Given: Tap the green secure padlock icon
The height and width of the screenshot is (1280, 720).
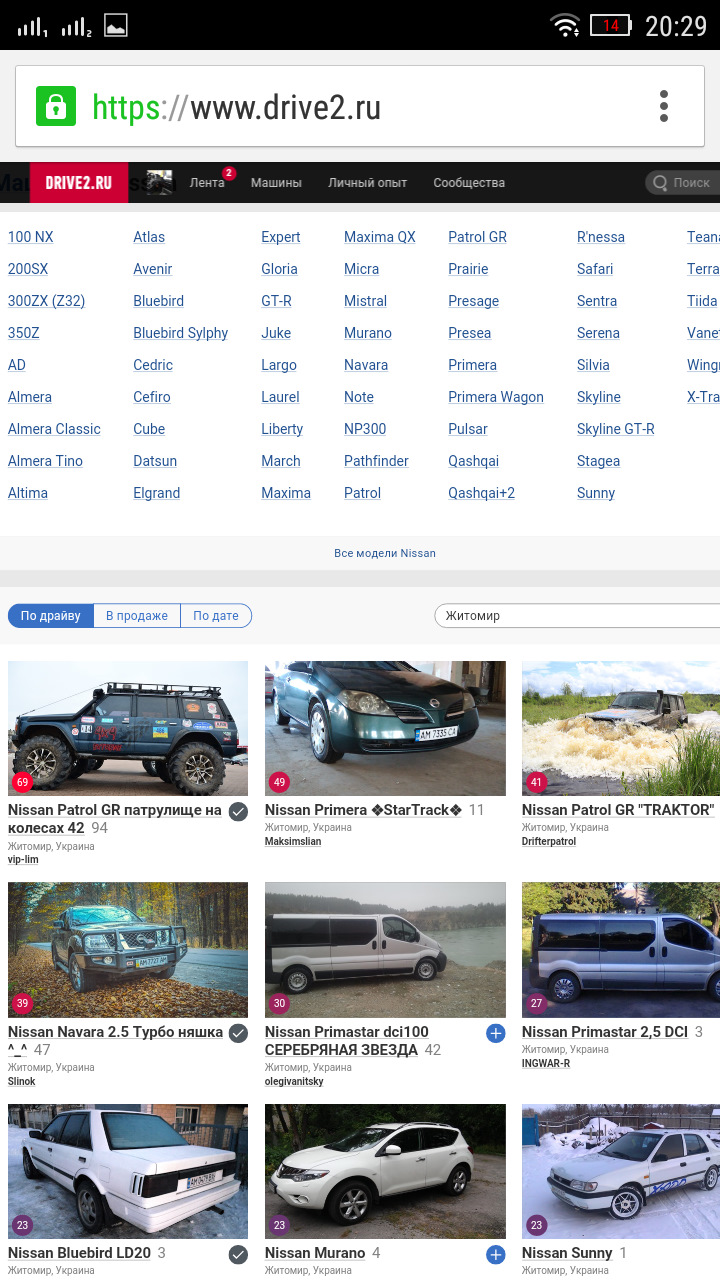Looking at the screenshot, I should pyautogui.click(x=56, y=106).
